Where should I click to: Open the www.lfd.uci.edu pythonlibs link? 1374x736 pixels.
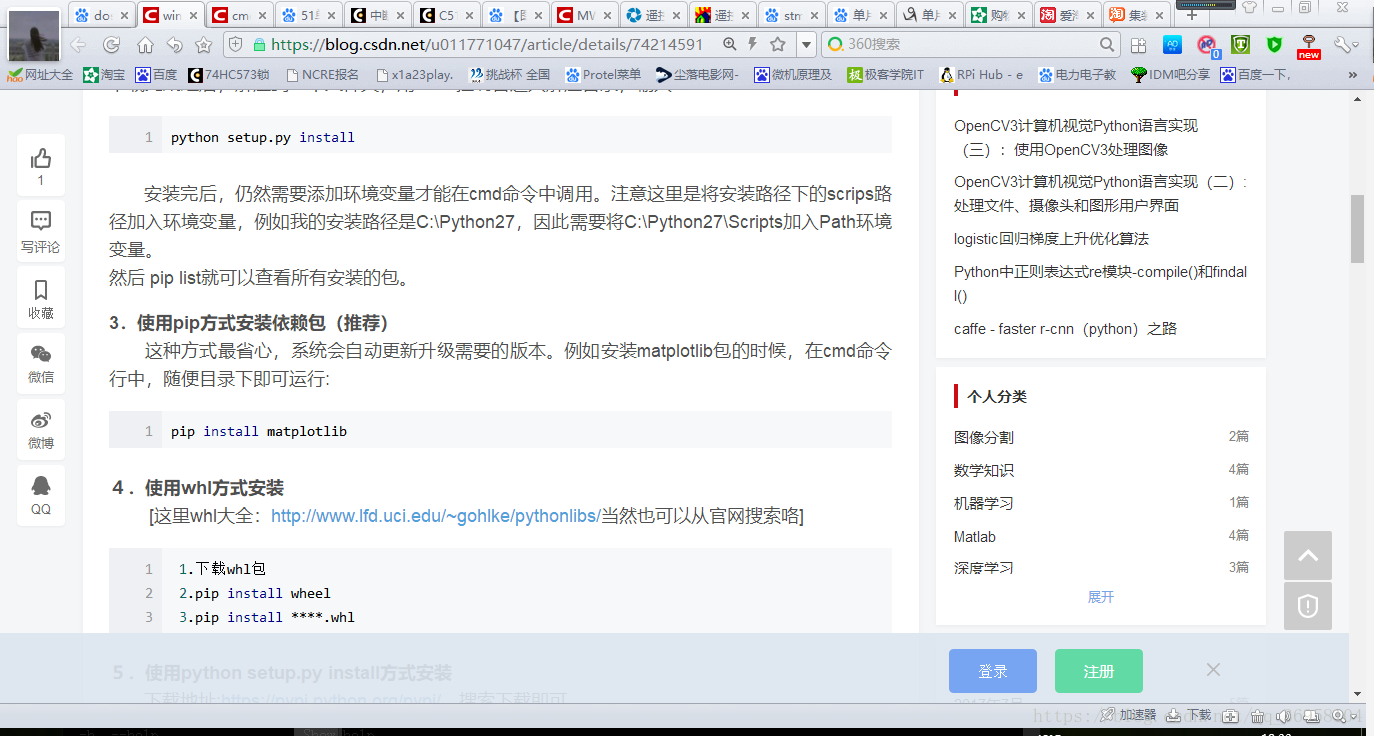tap(435, 516)
